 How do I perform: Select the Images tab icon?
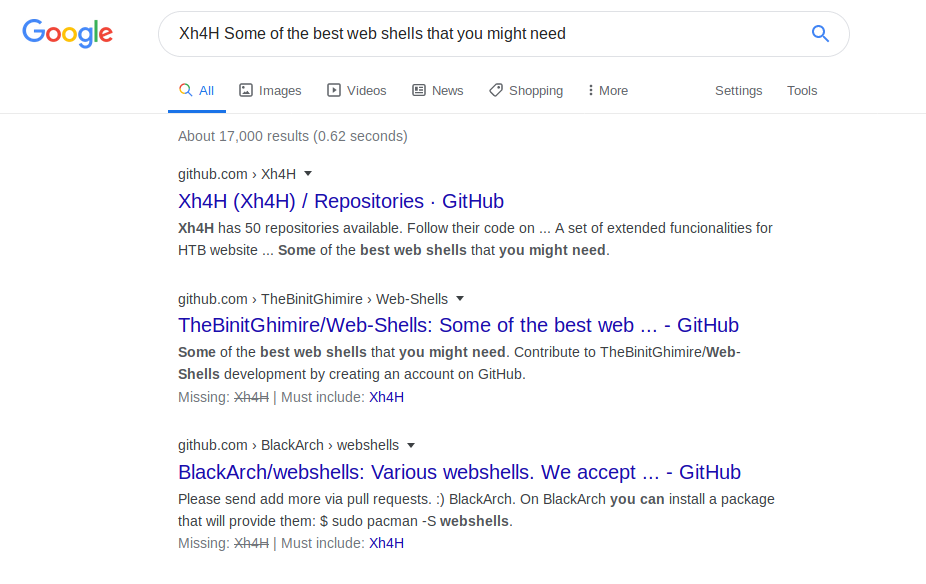[x=246, y=90]
